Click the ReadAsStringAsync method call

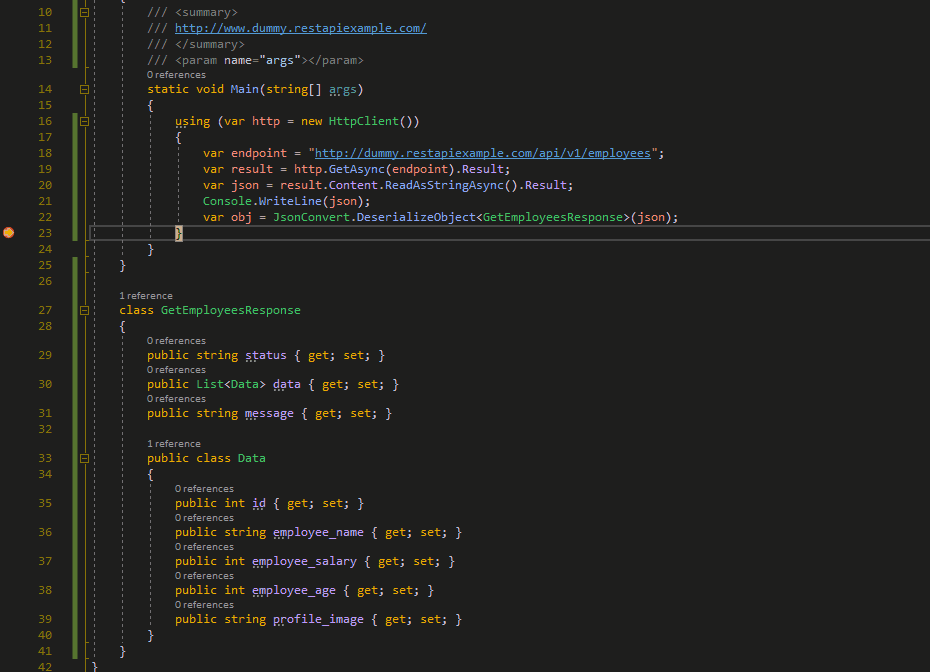click(x=444, y=185)
